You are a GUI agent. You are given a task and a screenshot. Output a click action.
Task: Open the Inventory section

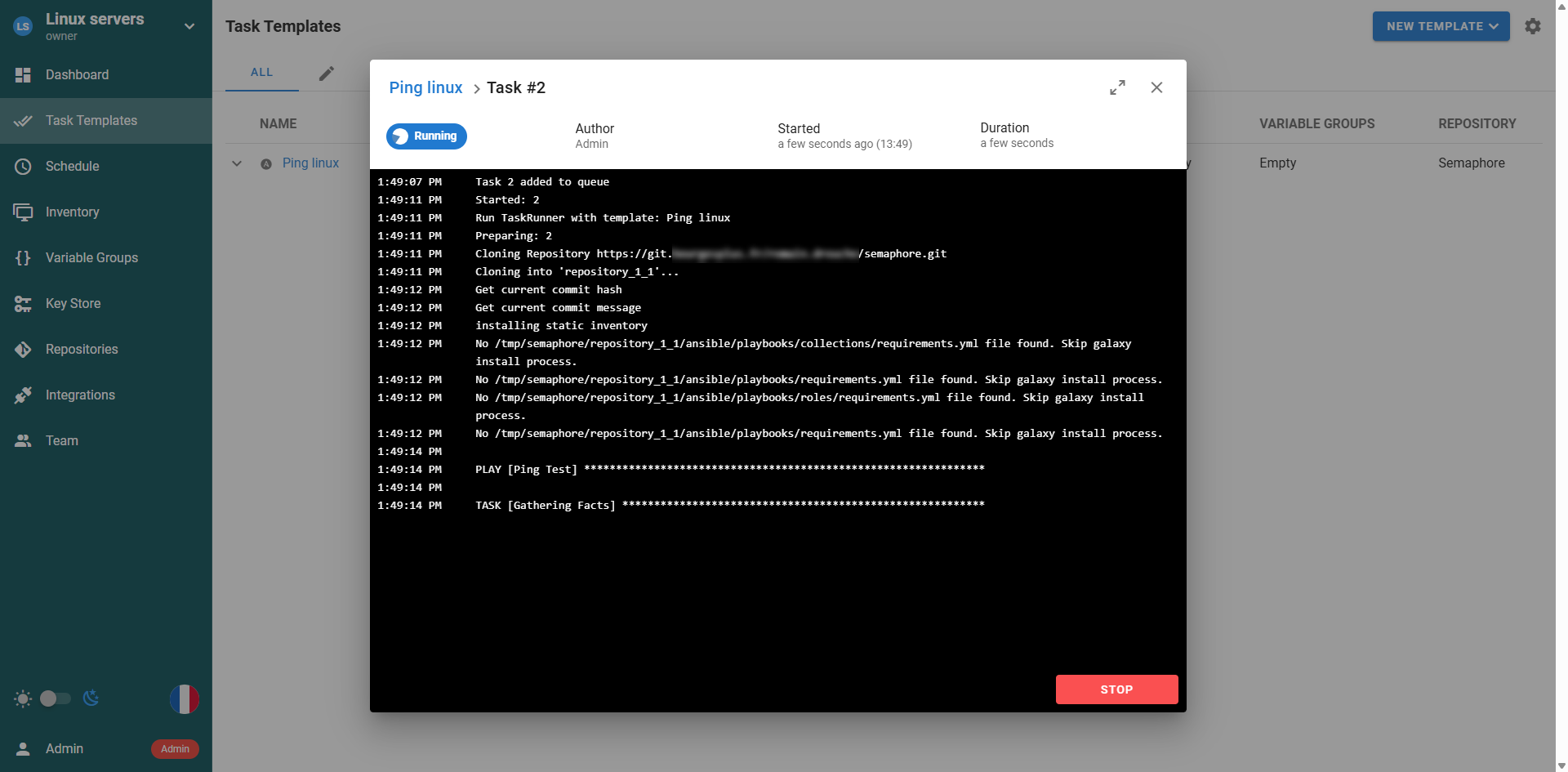(72, 212)
